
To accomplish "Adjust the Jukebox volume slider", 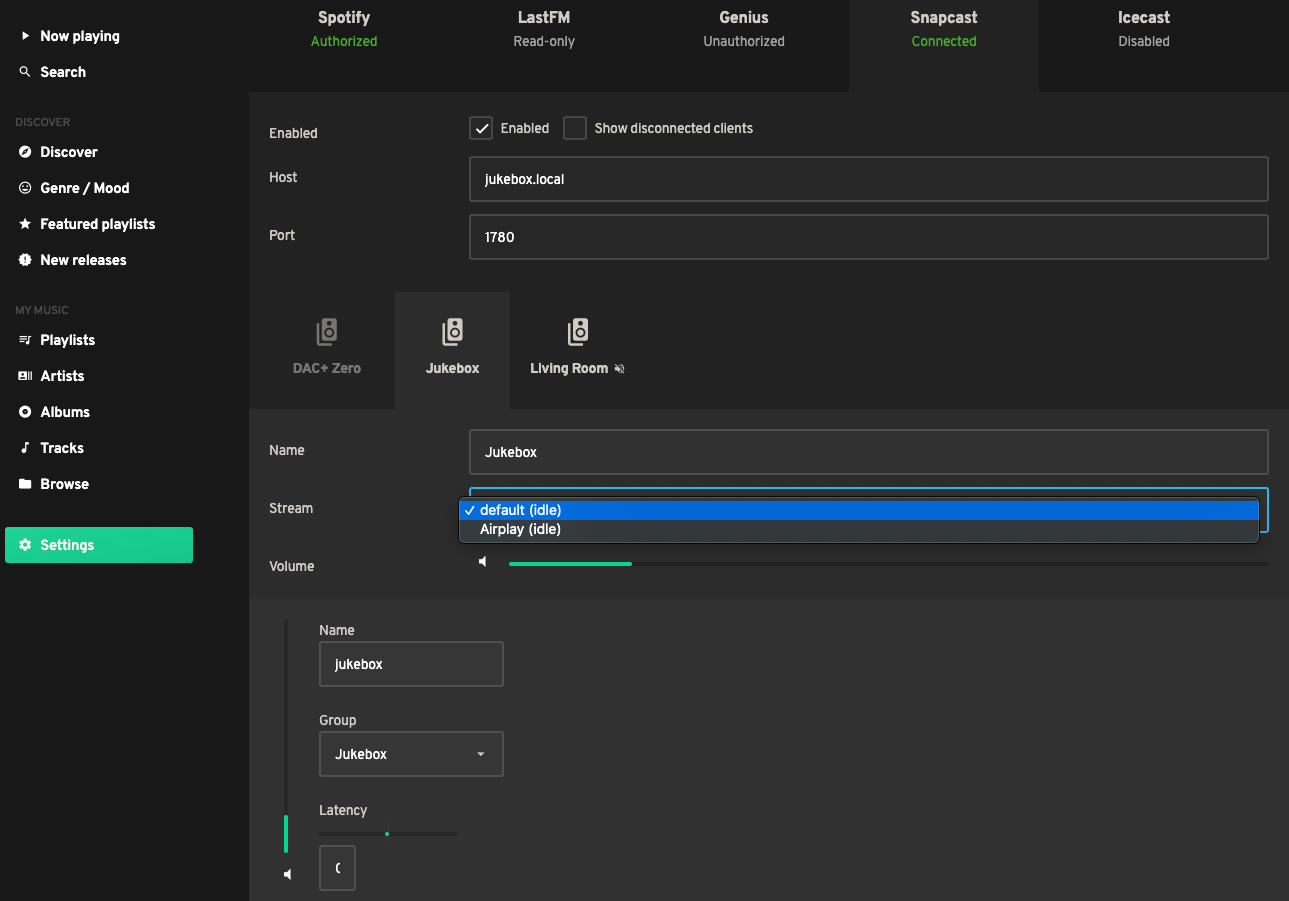I will (x=631, y=563).
